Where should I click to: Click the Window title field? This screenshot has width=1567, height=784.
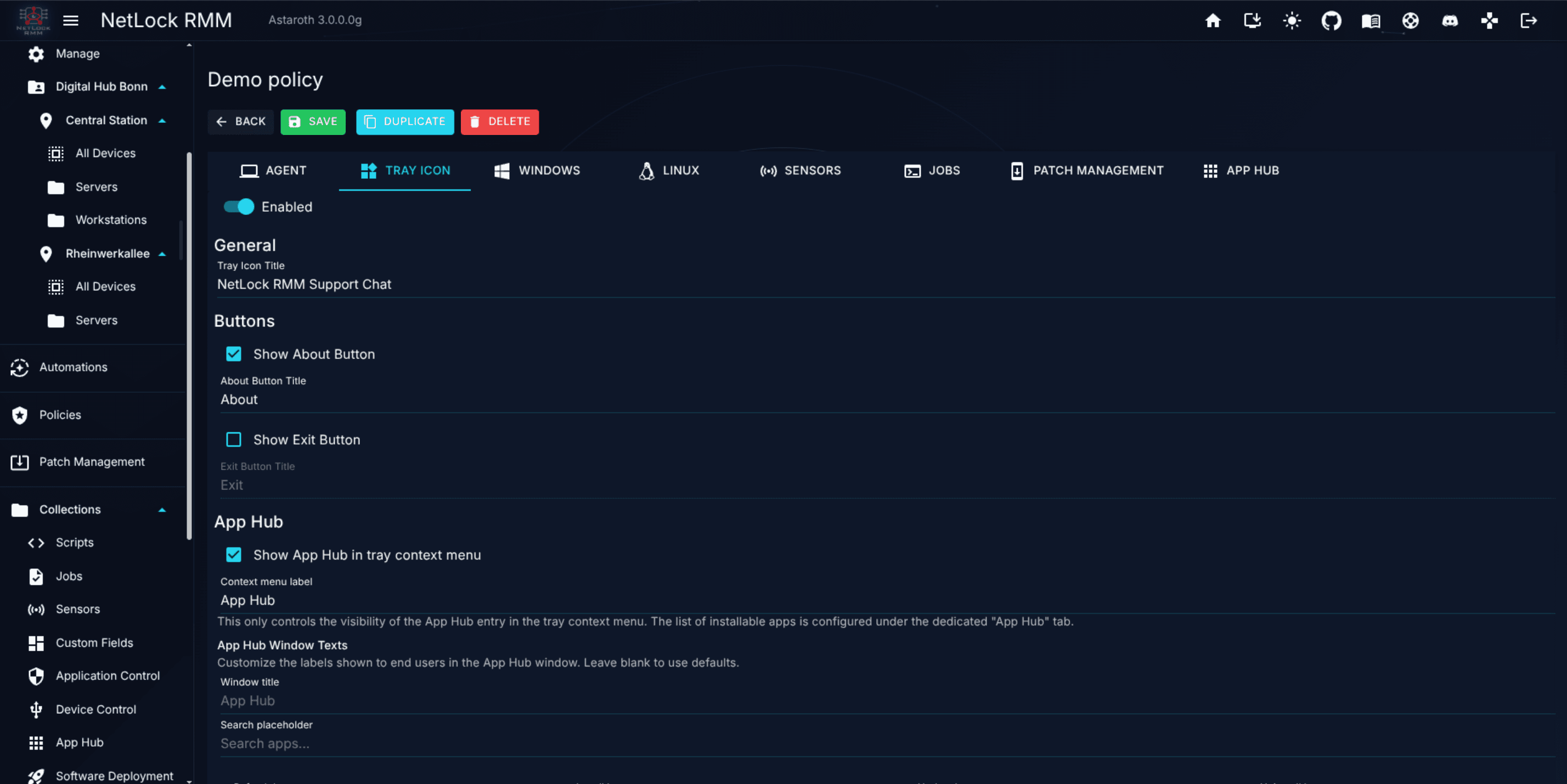[887, 701]
